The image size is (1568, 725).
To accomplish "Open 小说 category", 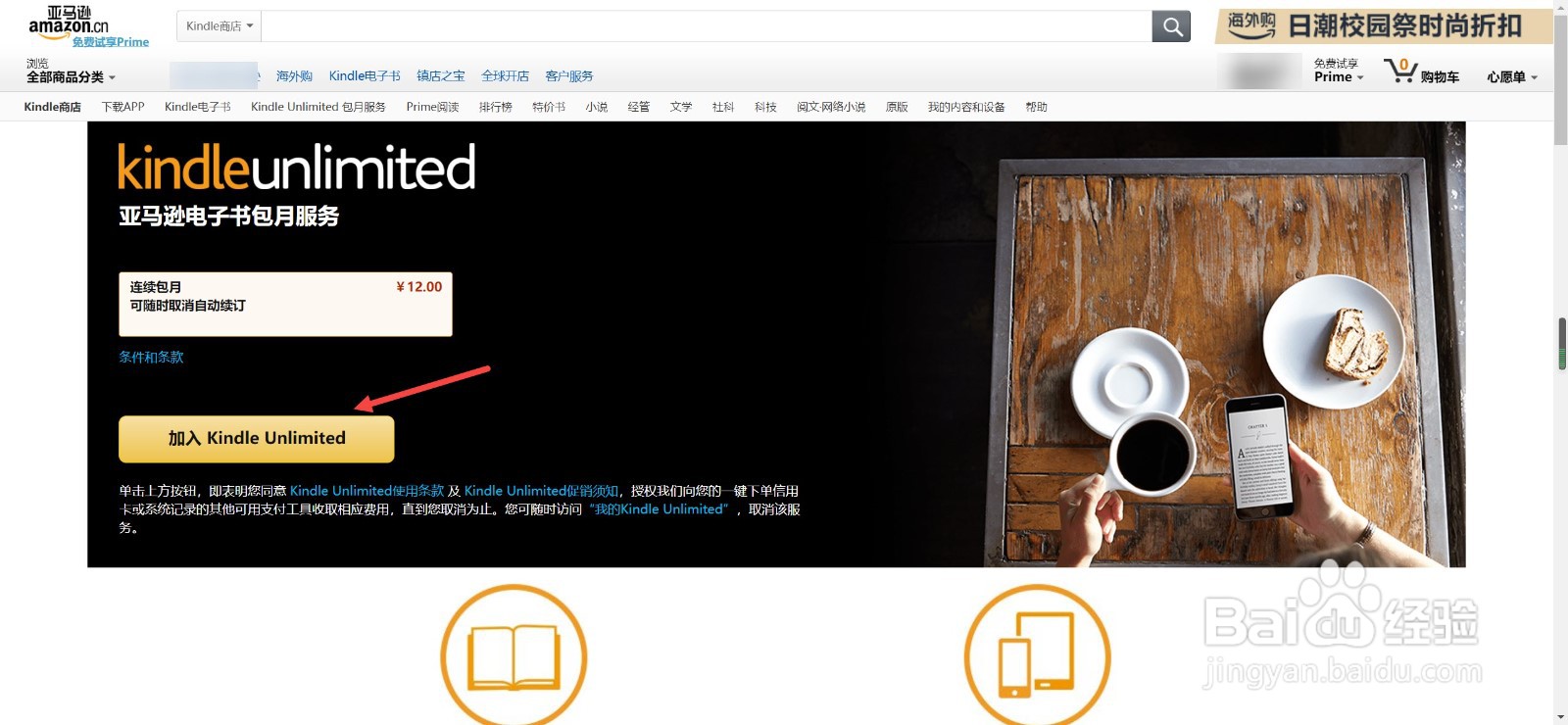I will [x=597, y=107].
